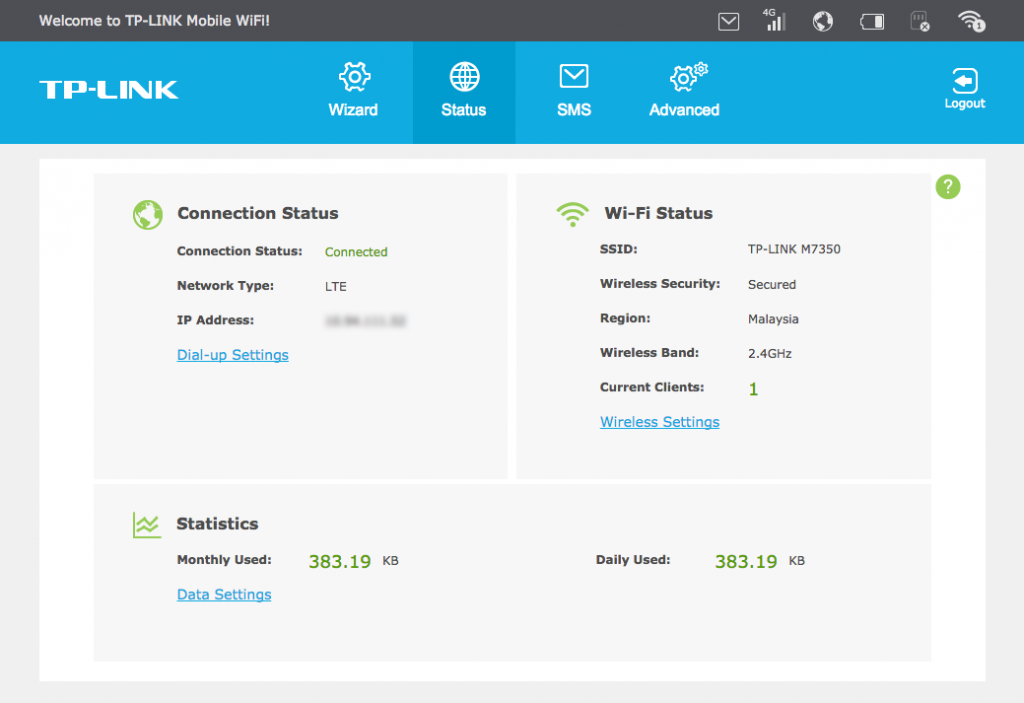This screenshot has width=1024, height=703.
Task: Click the Region value 'Malaysia'
Action: click(x=773, y=319)
